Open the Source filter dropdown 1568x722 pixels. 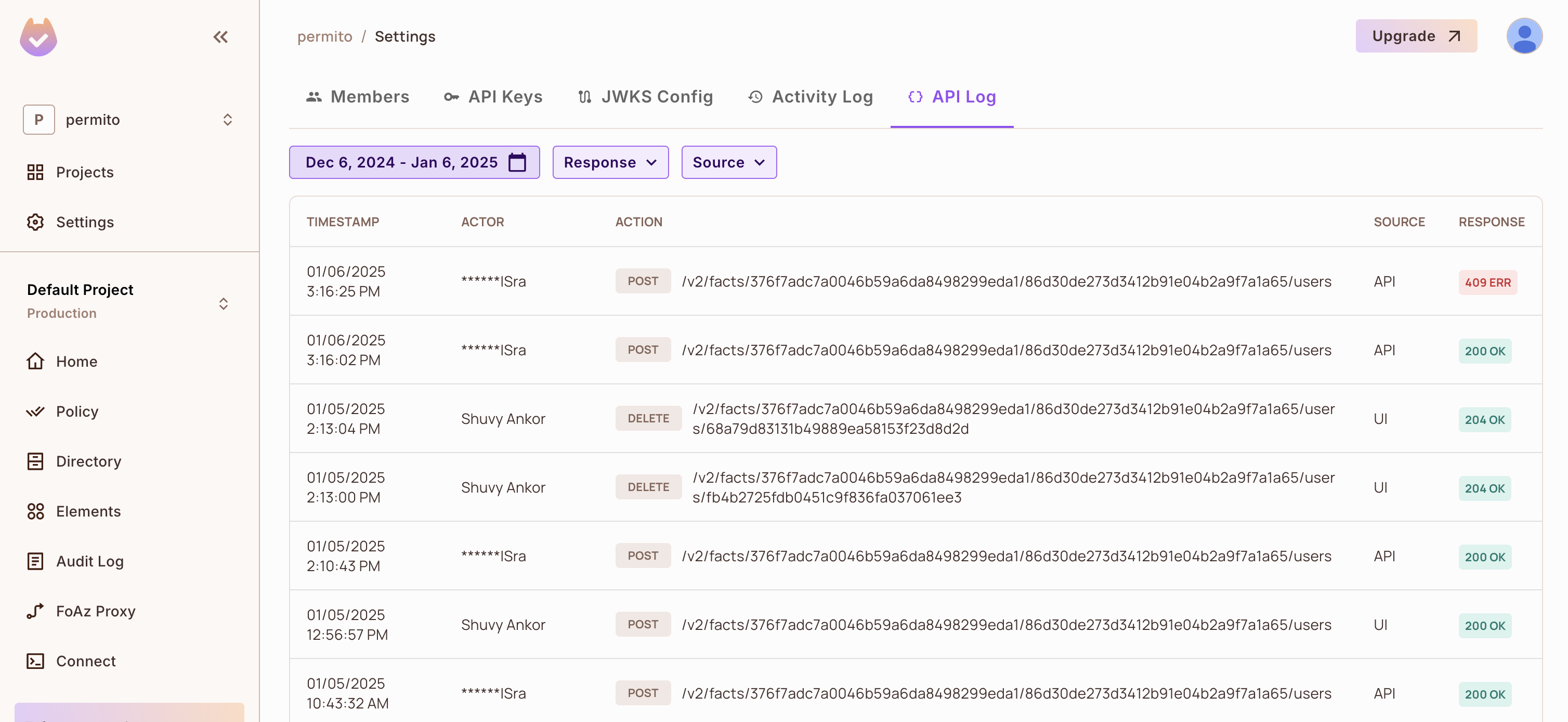[728, 162]
